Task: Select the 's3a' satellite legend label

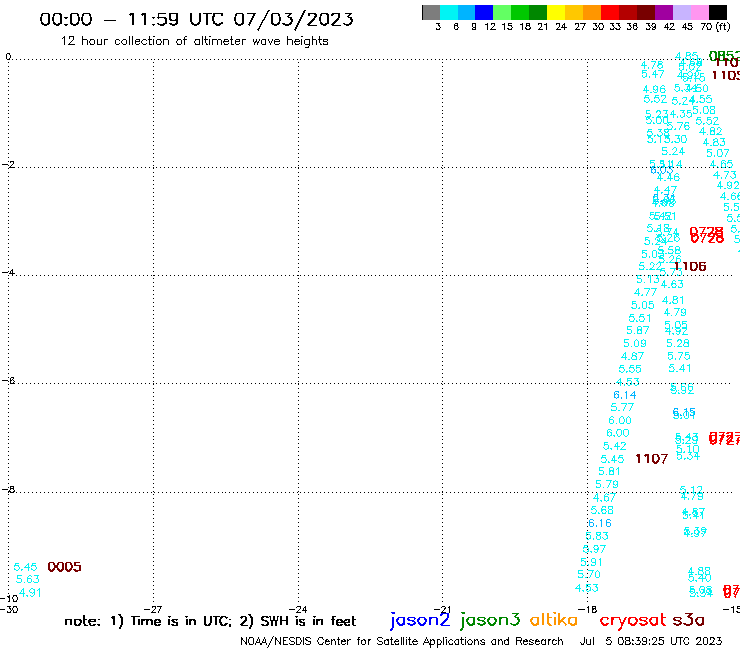Action: [x=689, y=620]
